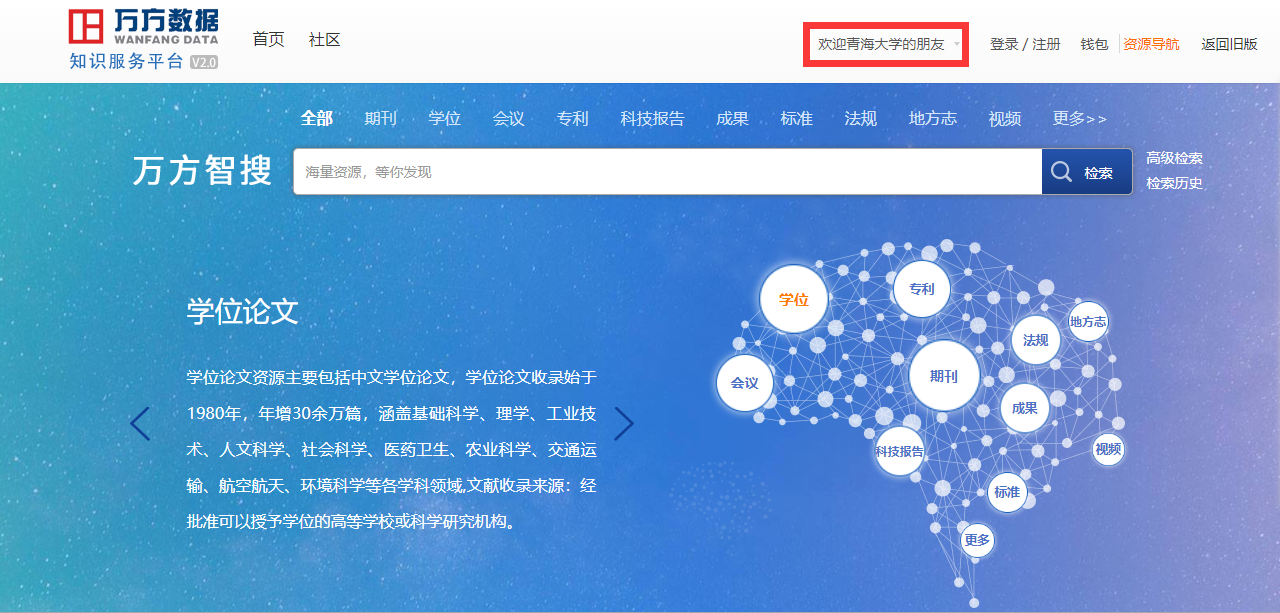Click the 会议 brain node bubble
Screen dimensions: 1280x613
click(x=745, y=383)
